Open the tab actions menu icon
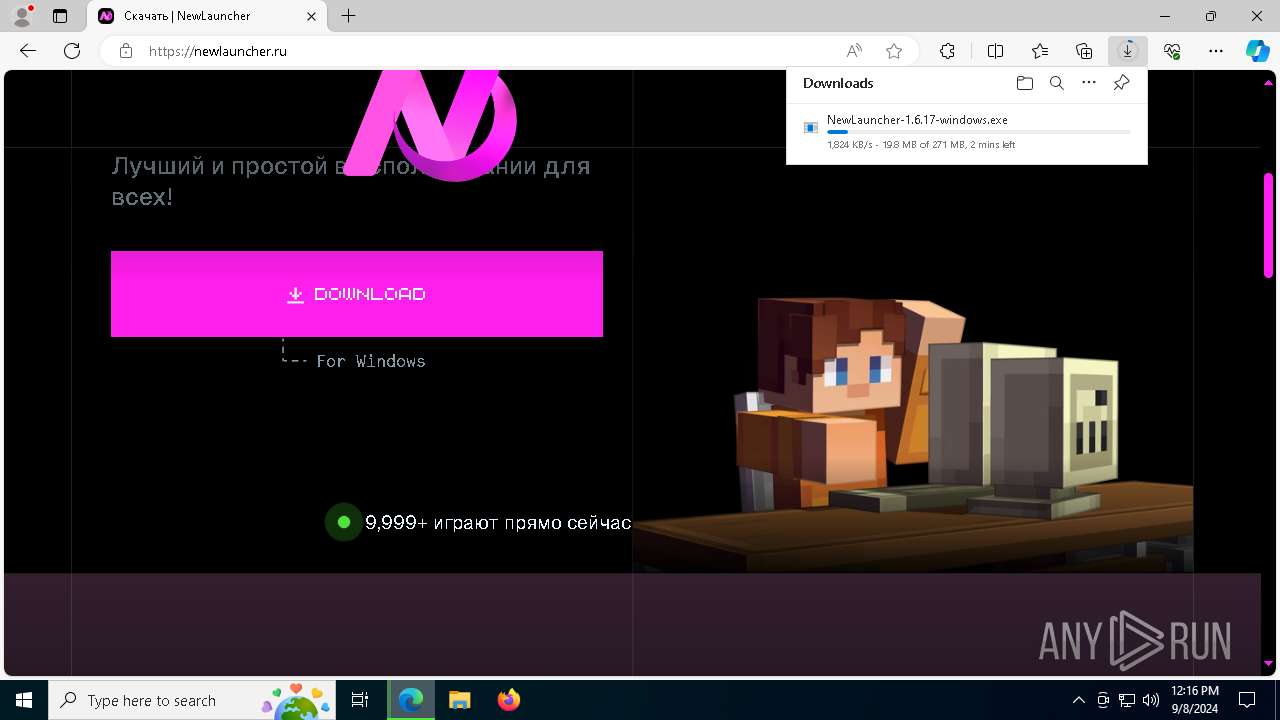1280x720 pixels. pyautogui.click(x=60, y=16)
